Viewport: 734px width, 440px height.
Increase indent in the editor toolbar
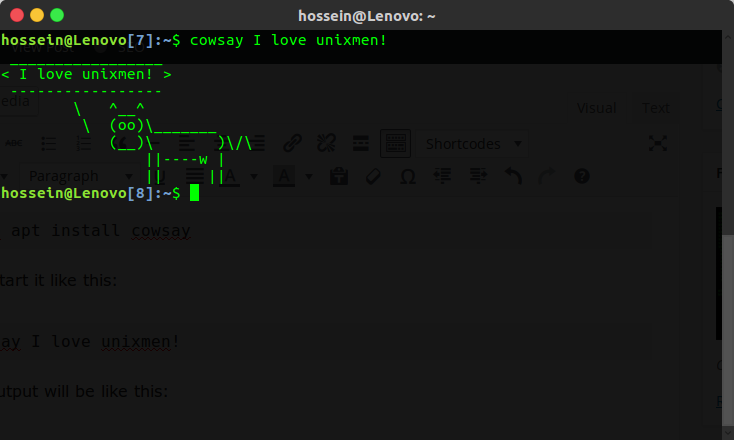tap(478, 176)
